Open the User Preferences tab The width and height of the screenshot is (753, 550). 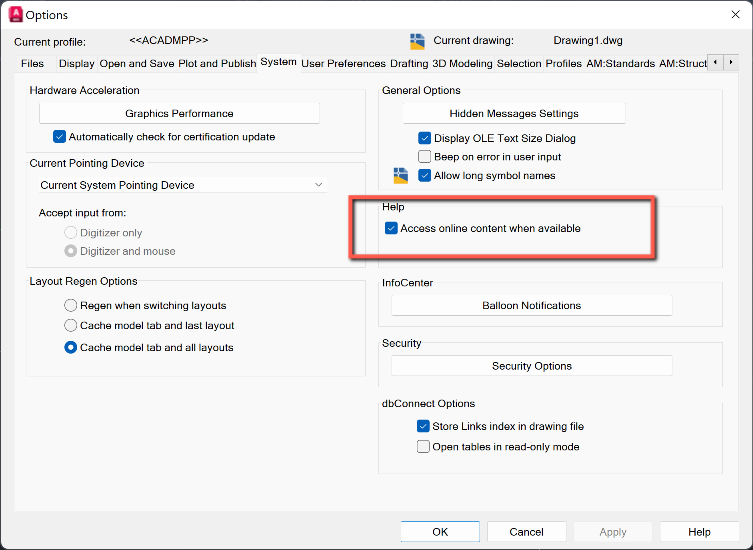(343, 64)
